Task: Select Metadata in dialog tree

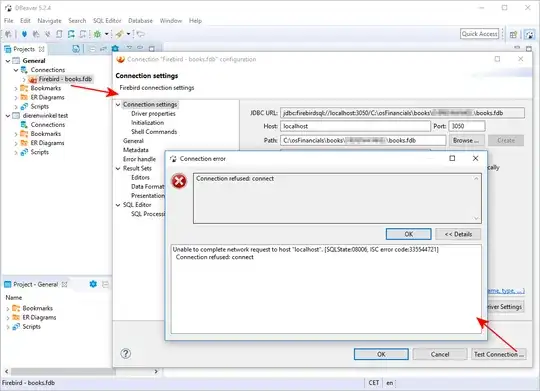Action: tap(136, 150)
